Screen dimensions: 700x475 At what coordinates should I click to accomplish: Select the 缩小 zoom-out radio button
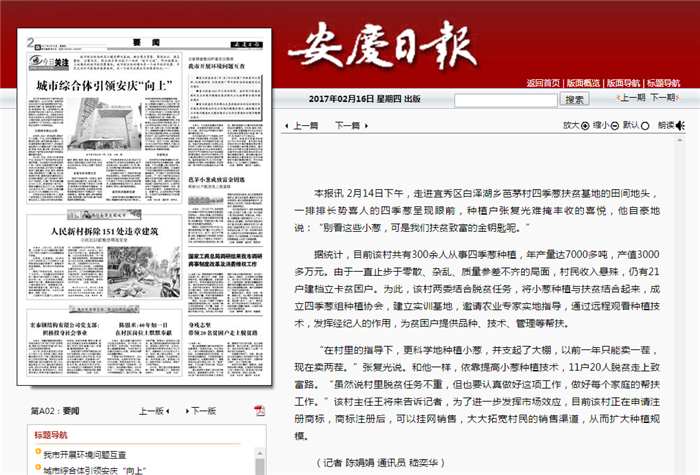pyautogui.click(x=615, y=126)
